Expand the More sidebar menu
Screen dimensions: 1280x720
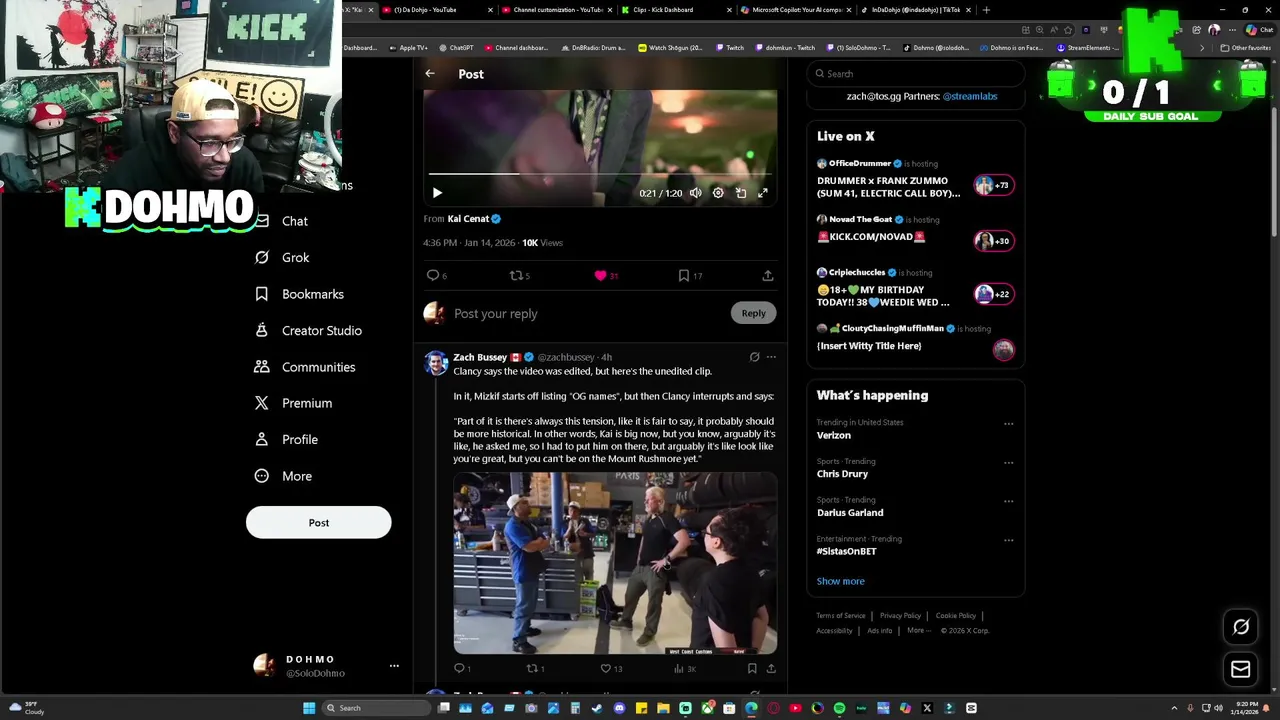(284, 476)
